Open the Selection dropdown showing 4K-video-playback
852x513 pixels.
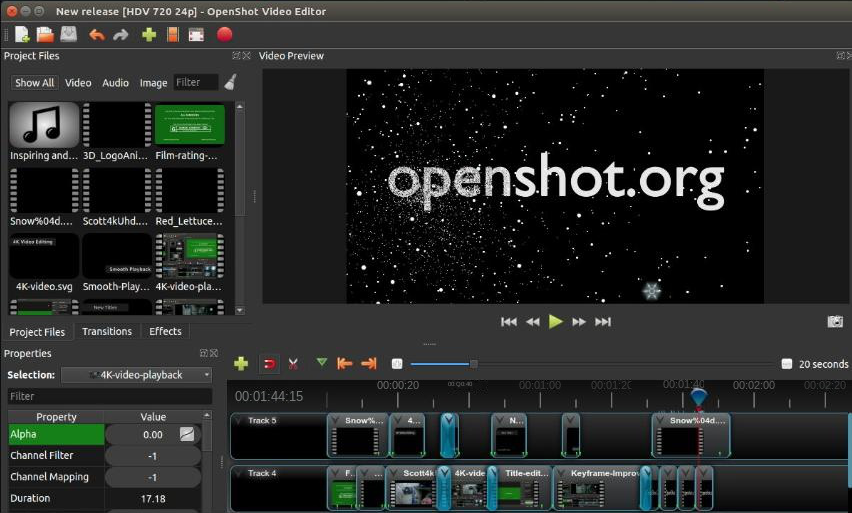[137, 375]
